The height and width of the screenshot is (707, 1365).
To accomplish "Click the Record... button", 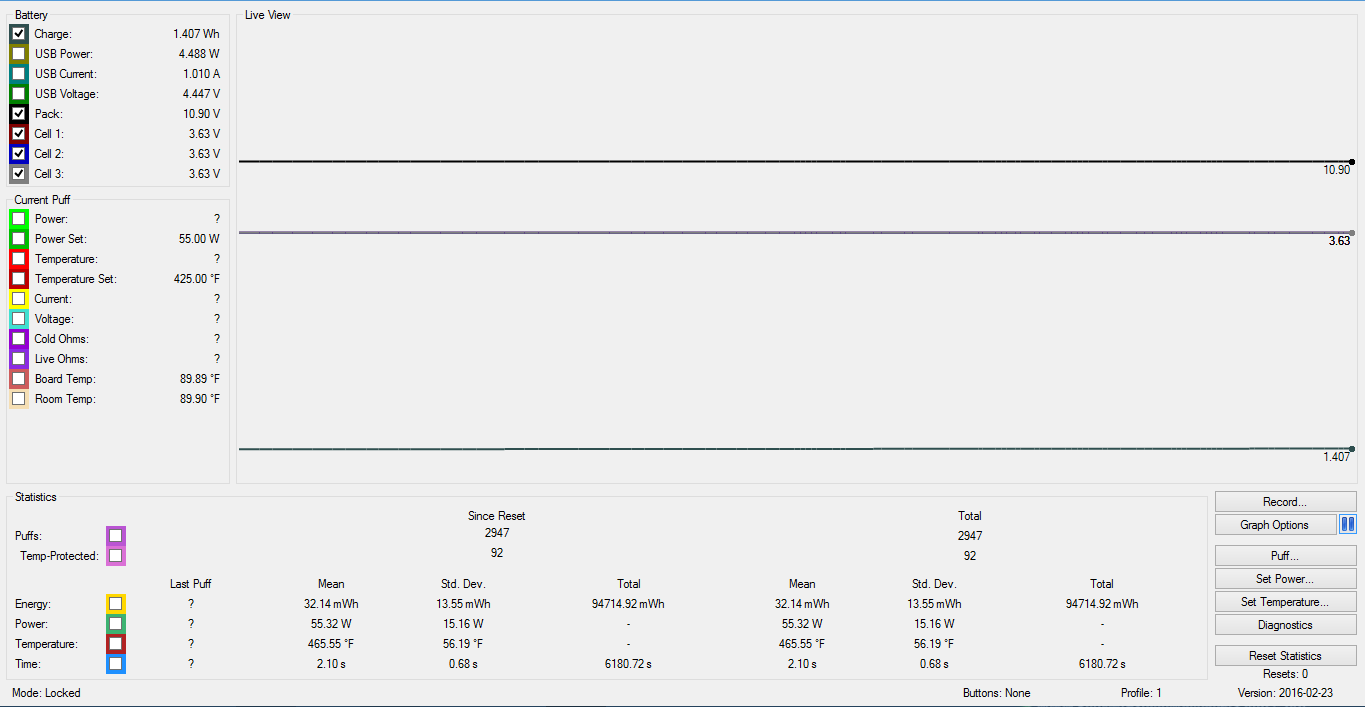I will click(x=1285, y=502).
